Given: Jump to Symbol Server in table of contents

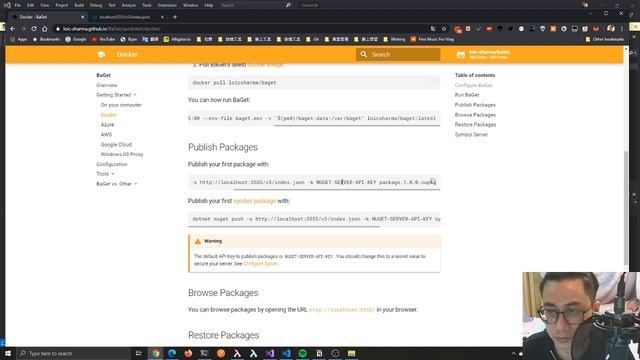Looking at the screenshot, I should coord(471,134).
